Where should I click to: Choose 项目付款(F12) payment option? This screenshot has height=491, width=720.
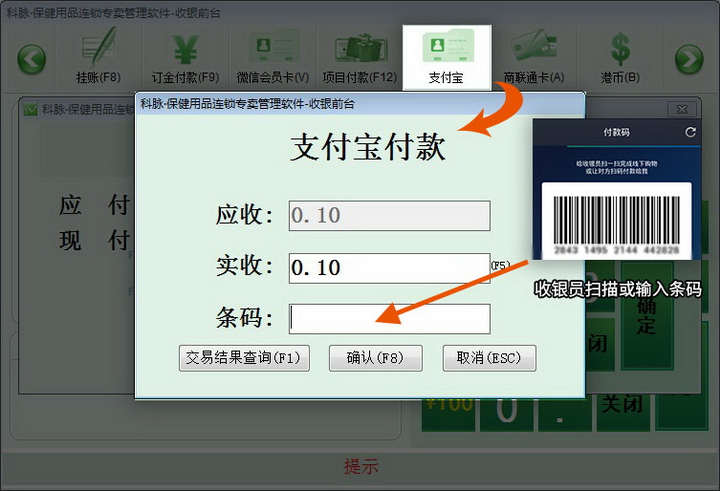(x=360, y=56)
